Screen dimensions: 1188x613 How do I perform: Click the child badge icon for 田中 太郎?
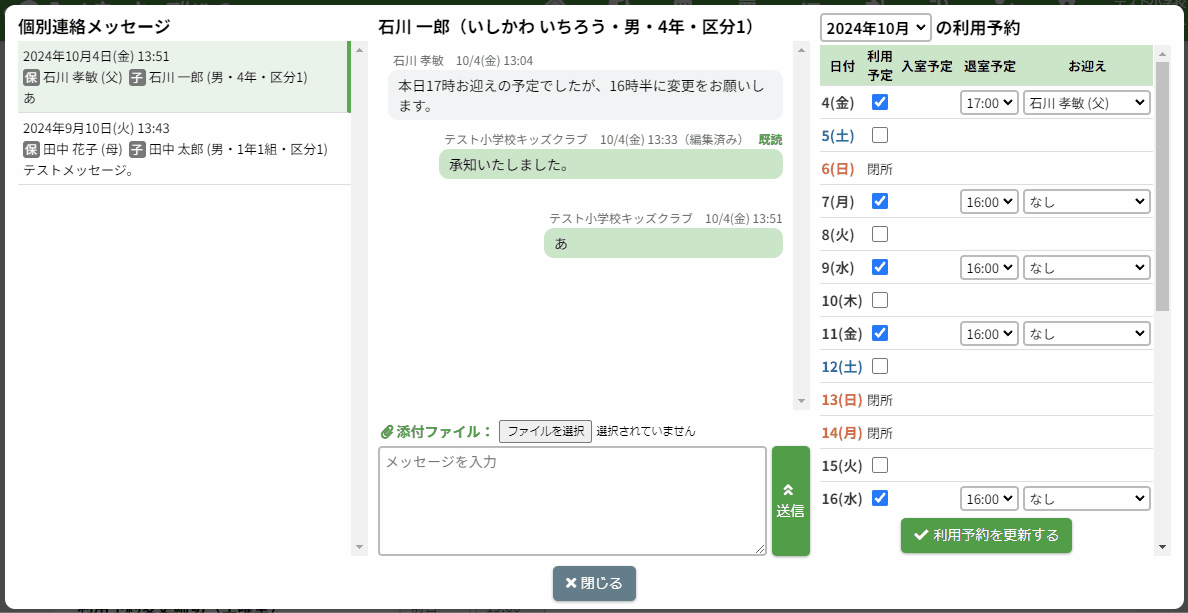click(x=137, y=149)
